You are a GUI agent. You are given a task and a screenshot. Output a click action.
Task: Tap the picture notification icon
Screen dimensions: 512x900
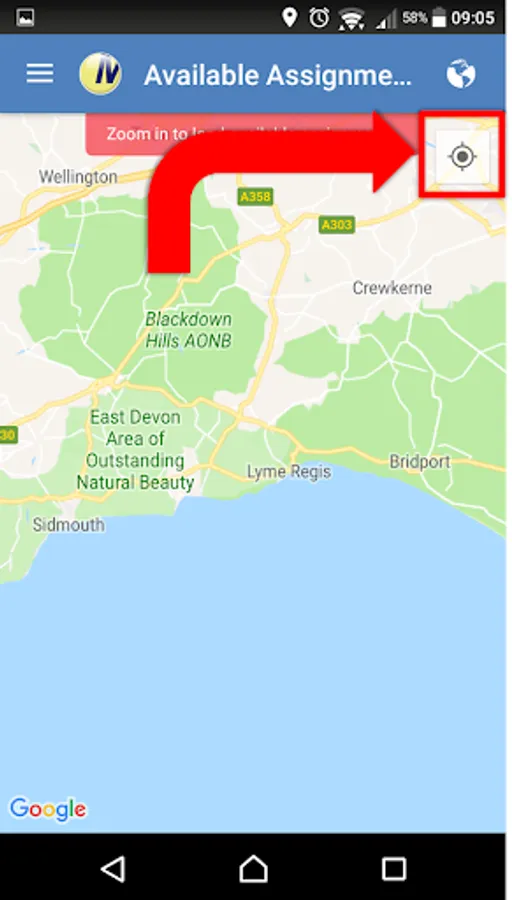click(x=25, y=18)
